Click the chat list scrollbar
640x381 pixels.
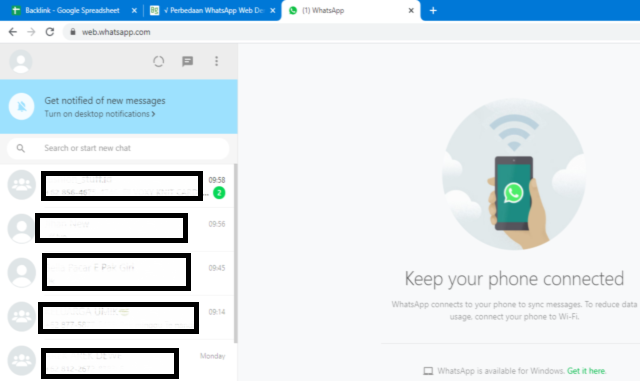(x=236, y=253)
